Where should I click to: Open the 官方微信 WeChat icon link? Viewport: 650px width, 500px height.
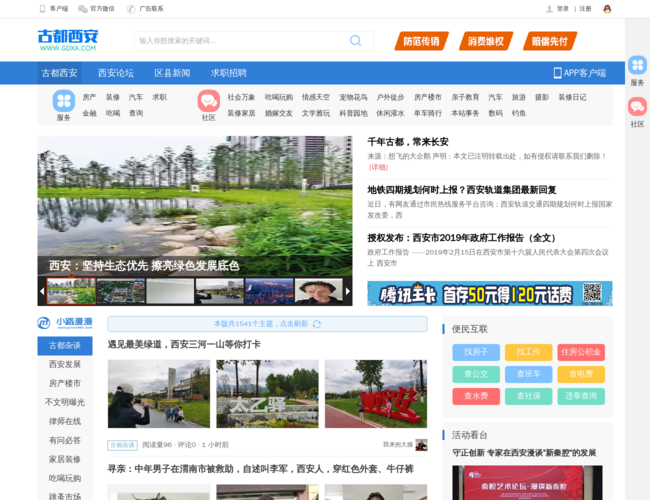click(x=83, y=9)
